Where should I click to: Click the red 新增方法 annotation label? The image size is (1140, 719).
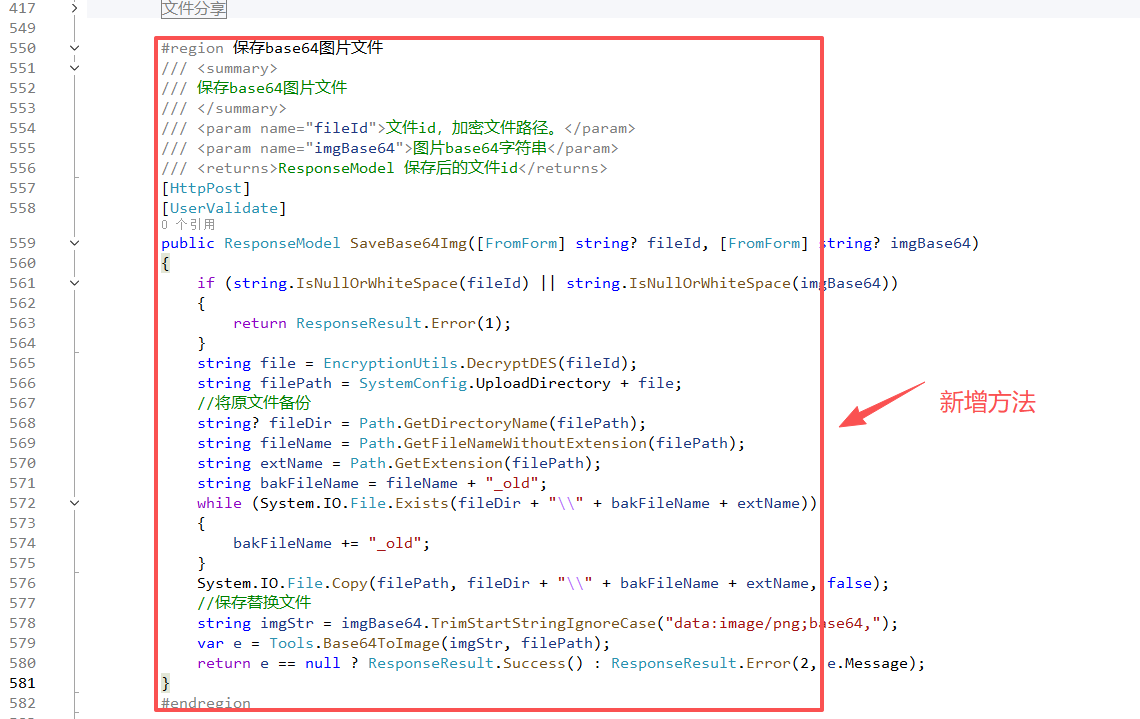tap(986, 403)
